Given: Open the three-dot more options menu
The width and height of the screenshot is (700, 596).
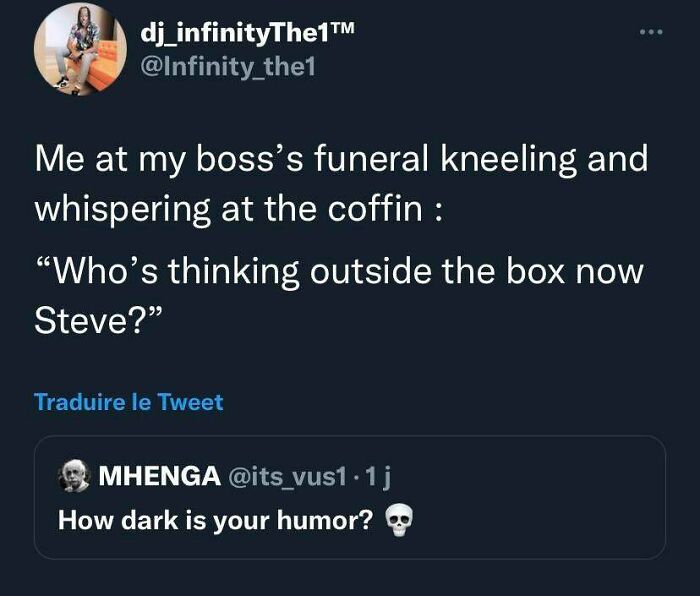Looking at the screenshot, I should (650, 35).
